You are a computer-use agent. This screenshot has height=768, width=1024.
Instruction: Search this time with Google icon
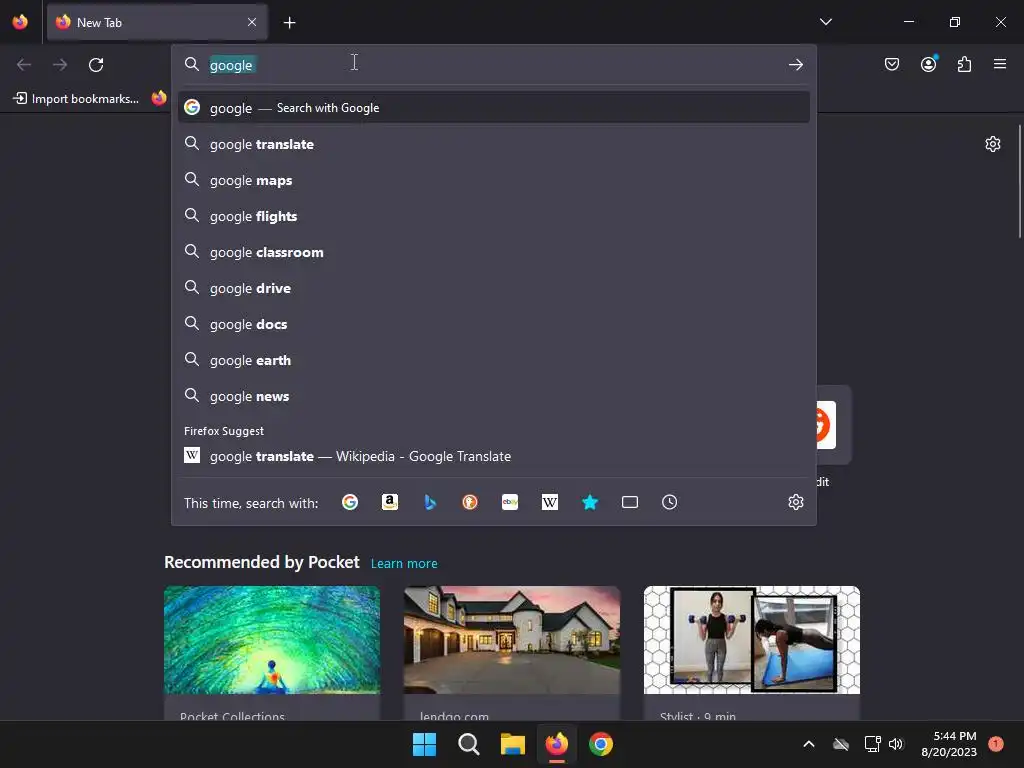(350, 502)
